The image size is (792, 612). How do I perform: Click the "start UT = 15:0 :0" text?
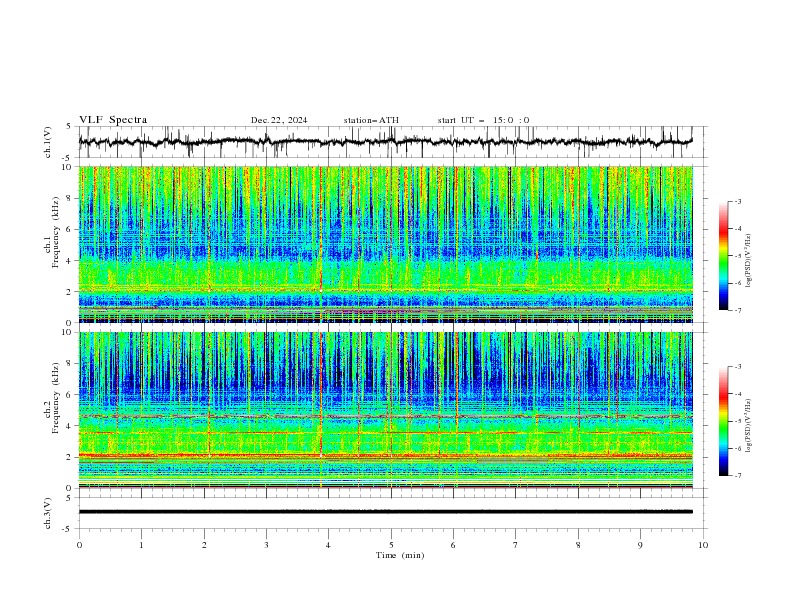[x=483, y=120]
